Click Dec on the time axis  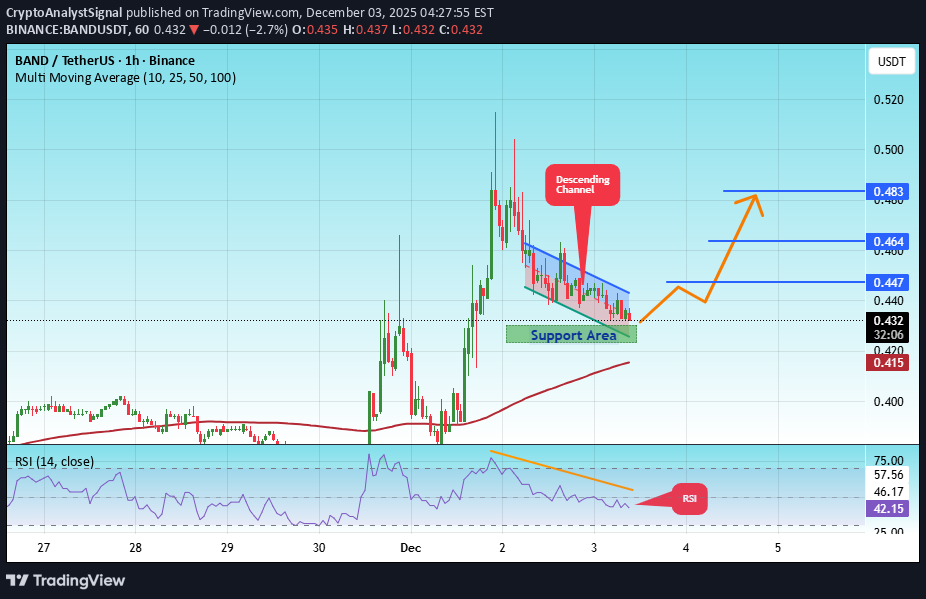pos(410,548)
